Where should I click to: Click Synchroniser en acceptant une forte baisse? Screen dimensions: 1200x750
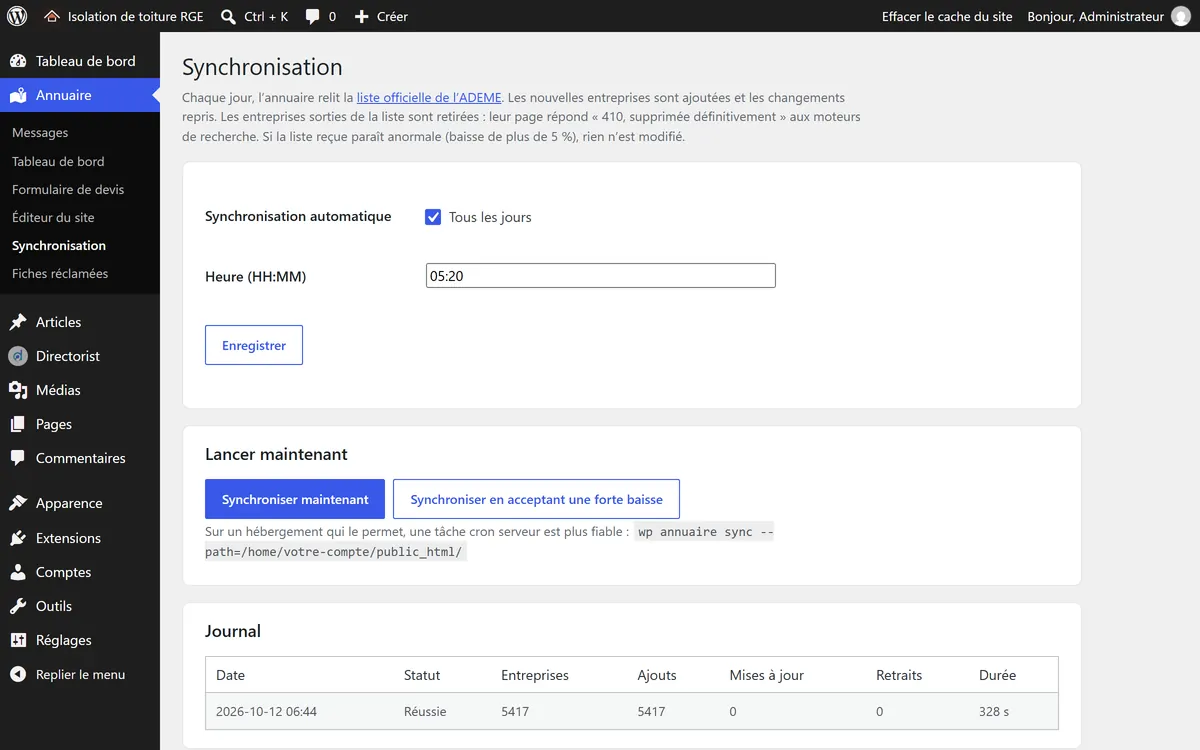click(x=536, y=499)
